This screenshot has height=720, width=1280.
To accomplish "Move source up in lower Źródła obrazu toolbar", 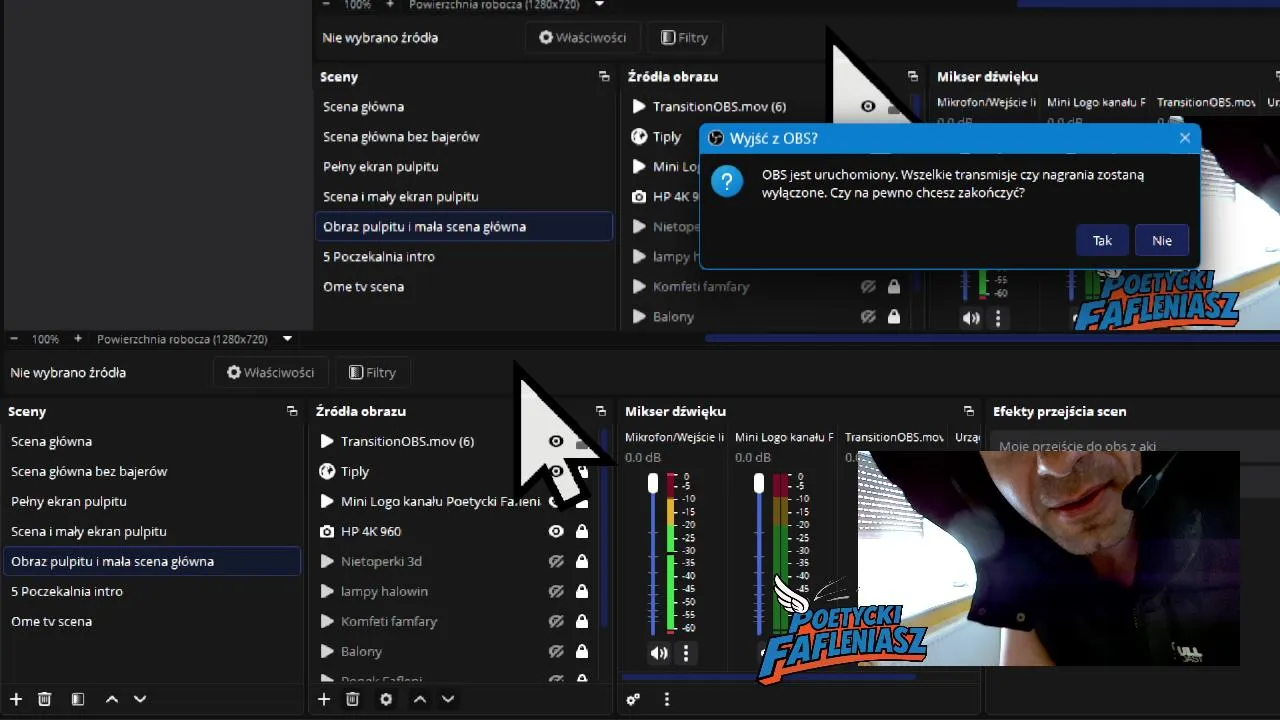I will (x=420, y=699).
